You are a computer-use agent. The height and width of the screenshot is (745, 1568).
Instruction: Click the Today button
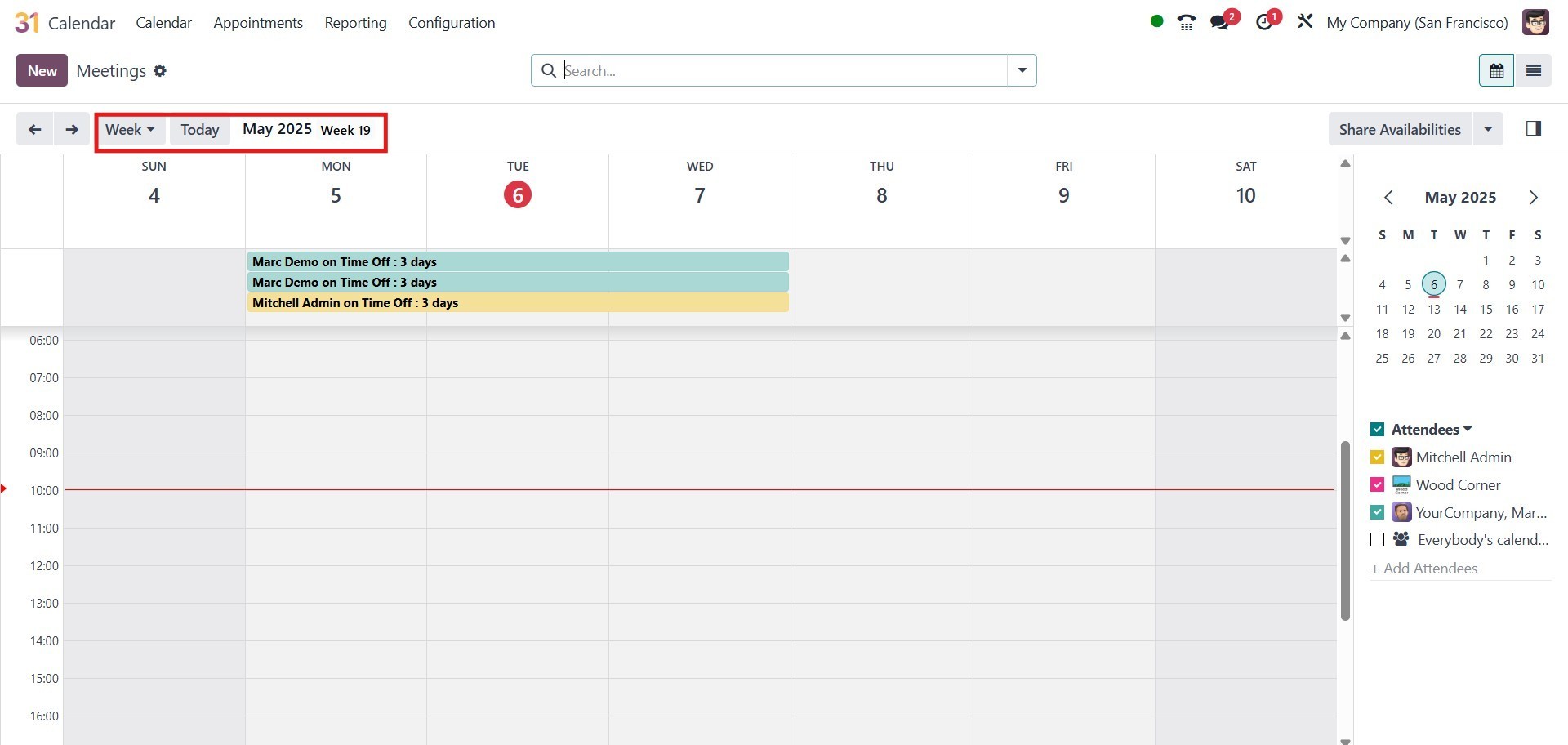tap(199, 130)
